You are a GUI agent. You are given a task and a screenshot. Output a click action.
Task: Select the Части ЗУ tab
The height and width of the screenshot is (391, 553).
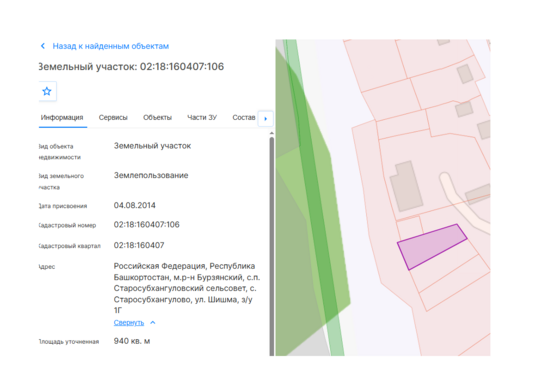202,118
